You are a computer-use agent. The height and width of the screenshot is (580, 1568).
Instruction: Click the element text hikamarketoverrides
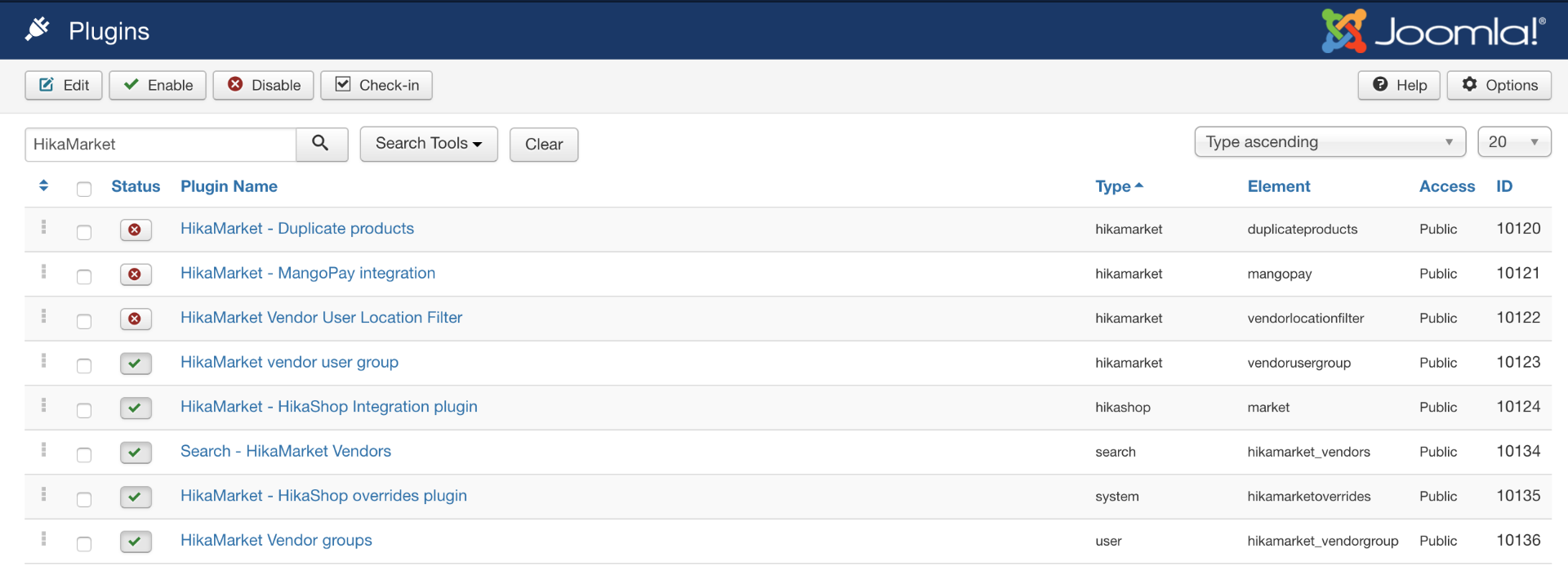tap(1309, 497)
